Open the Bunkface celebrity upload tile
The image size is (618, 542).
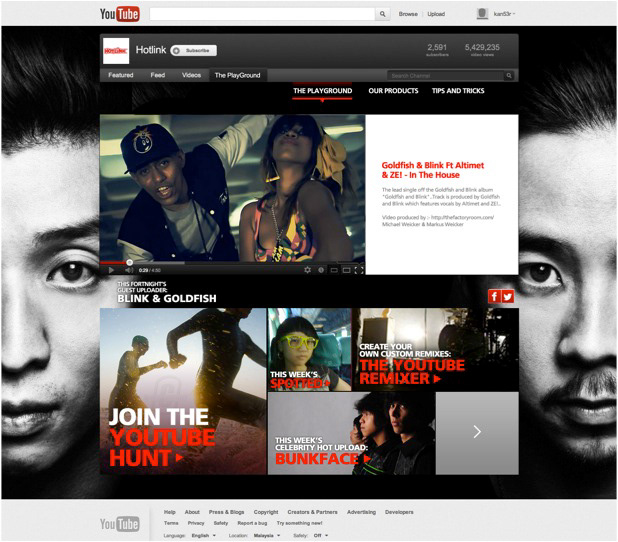tap(352, 433)
